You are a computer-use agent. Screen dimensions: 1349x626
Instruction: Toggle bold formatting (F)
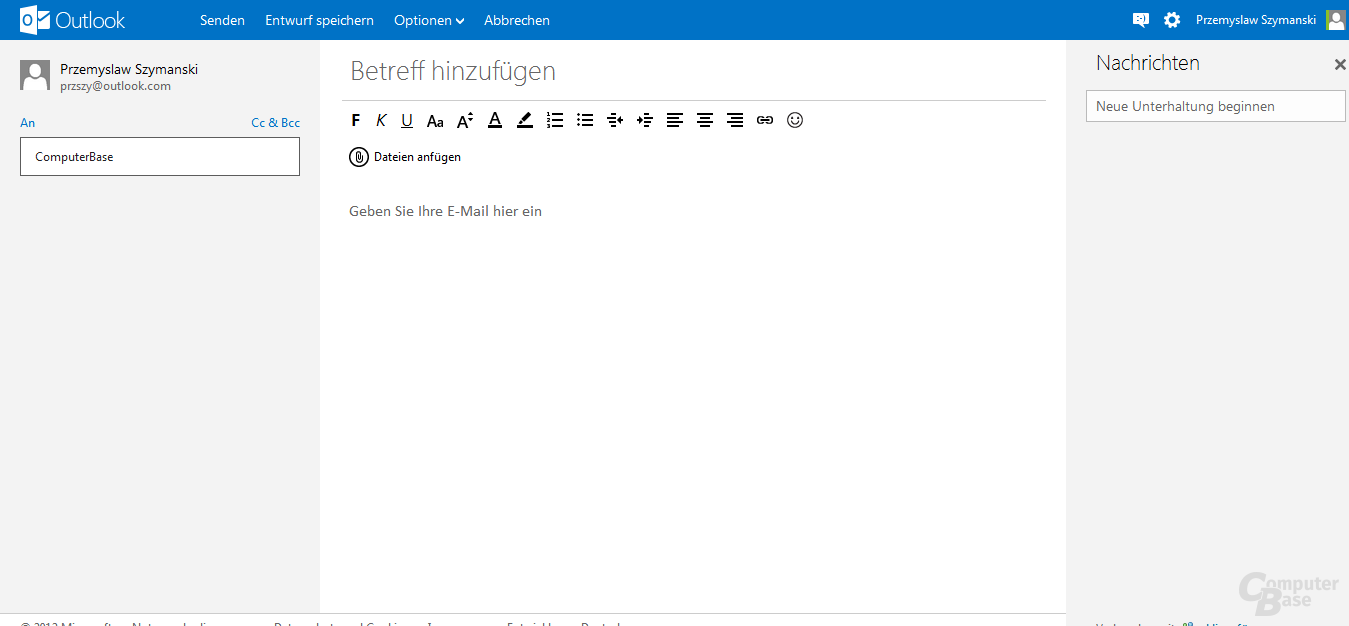(x=356, y=120)
